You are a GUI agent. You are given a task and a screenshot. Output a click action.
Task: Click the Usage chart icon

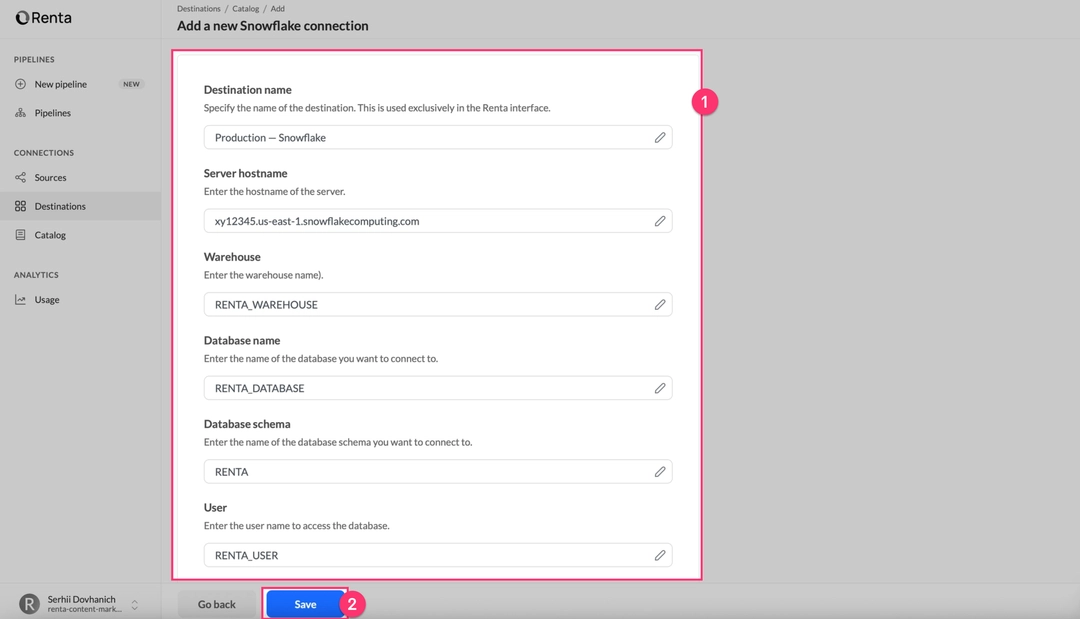[20, 300]
